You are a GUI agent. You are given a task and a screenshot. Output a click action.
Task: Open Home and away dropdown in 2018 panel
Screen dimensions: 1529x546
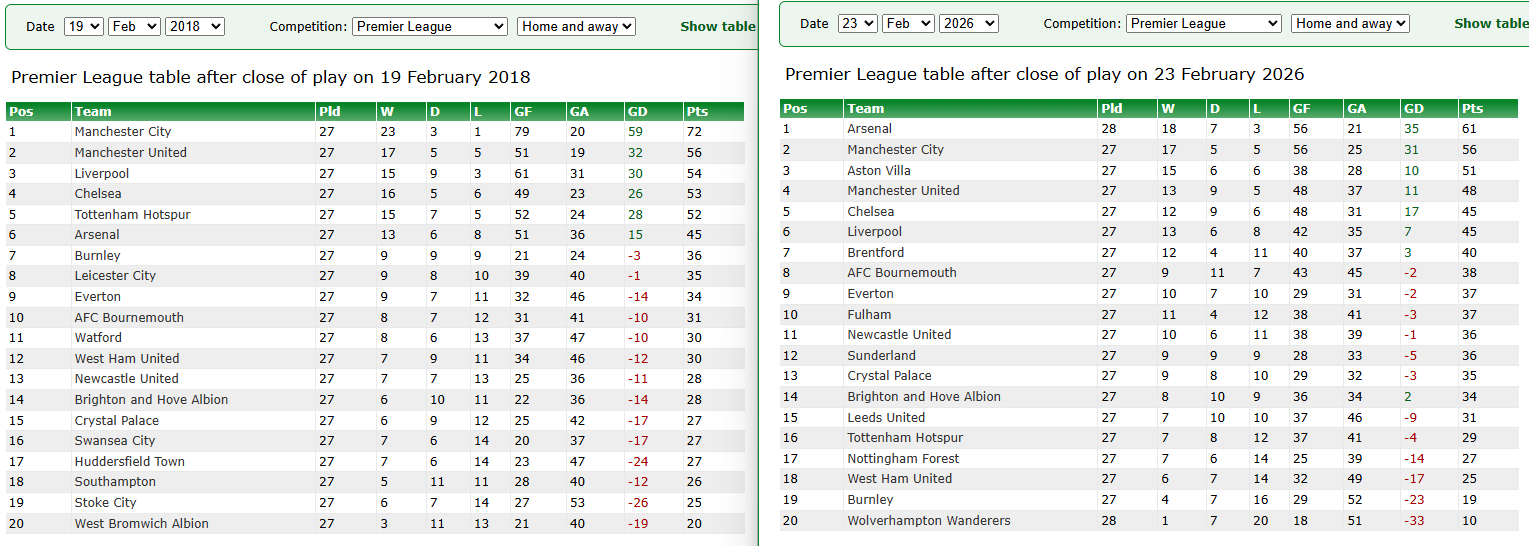point(576,27)
